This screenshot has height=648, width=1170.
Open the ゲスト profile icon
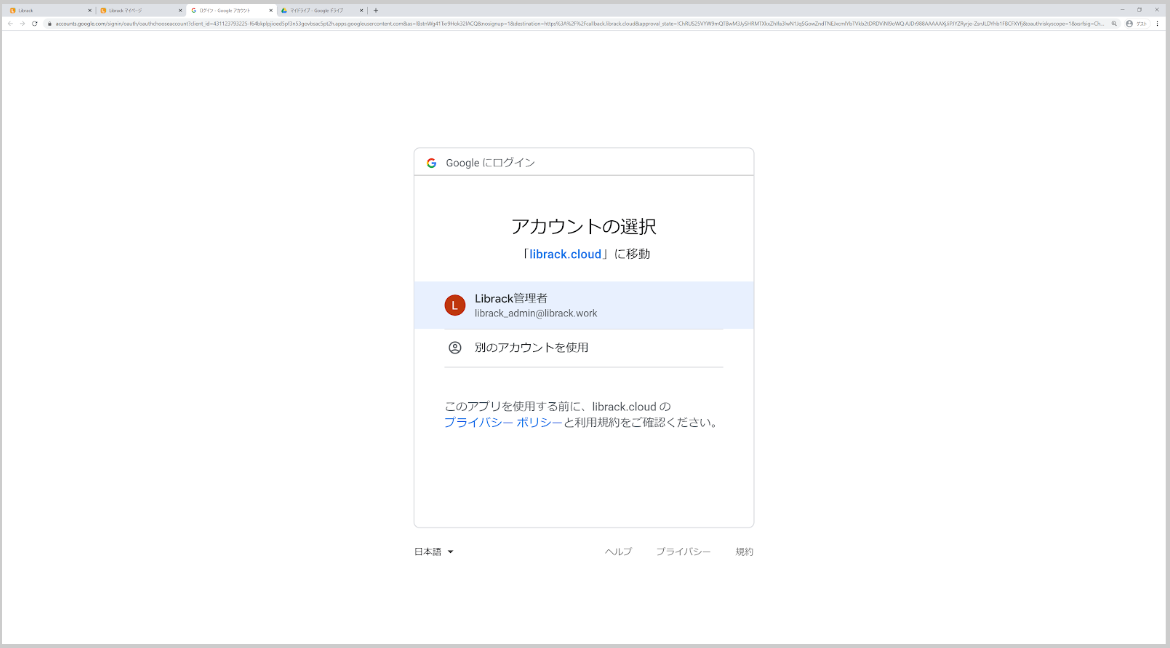1130,24
